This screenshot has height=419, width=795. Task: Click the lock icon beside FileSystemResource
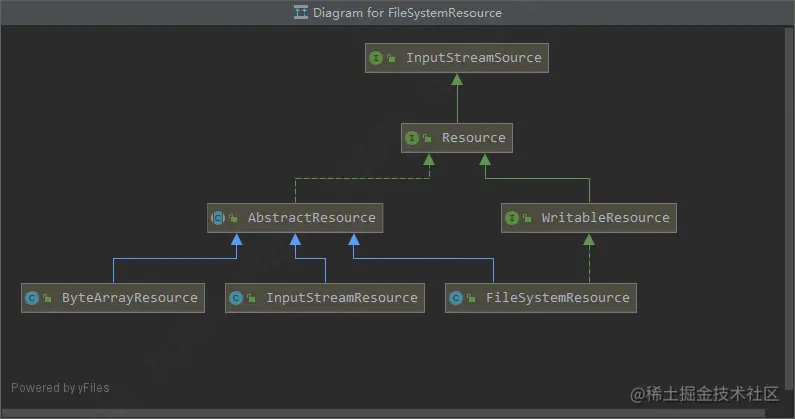(x=471, y=298)
